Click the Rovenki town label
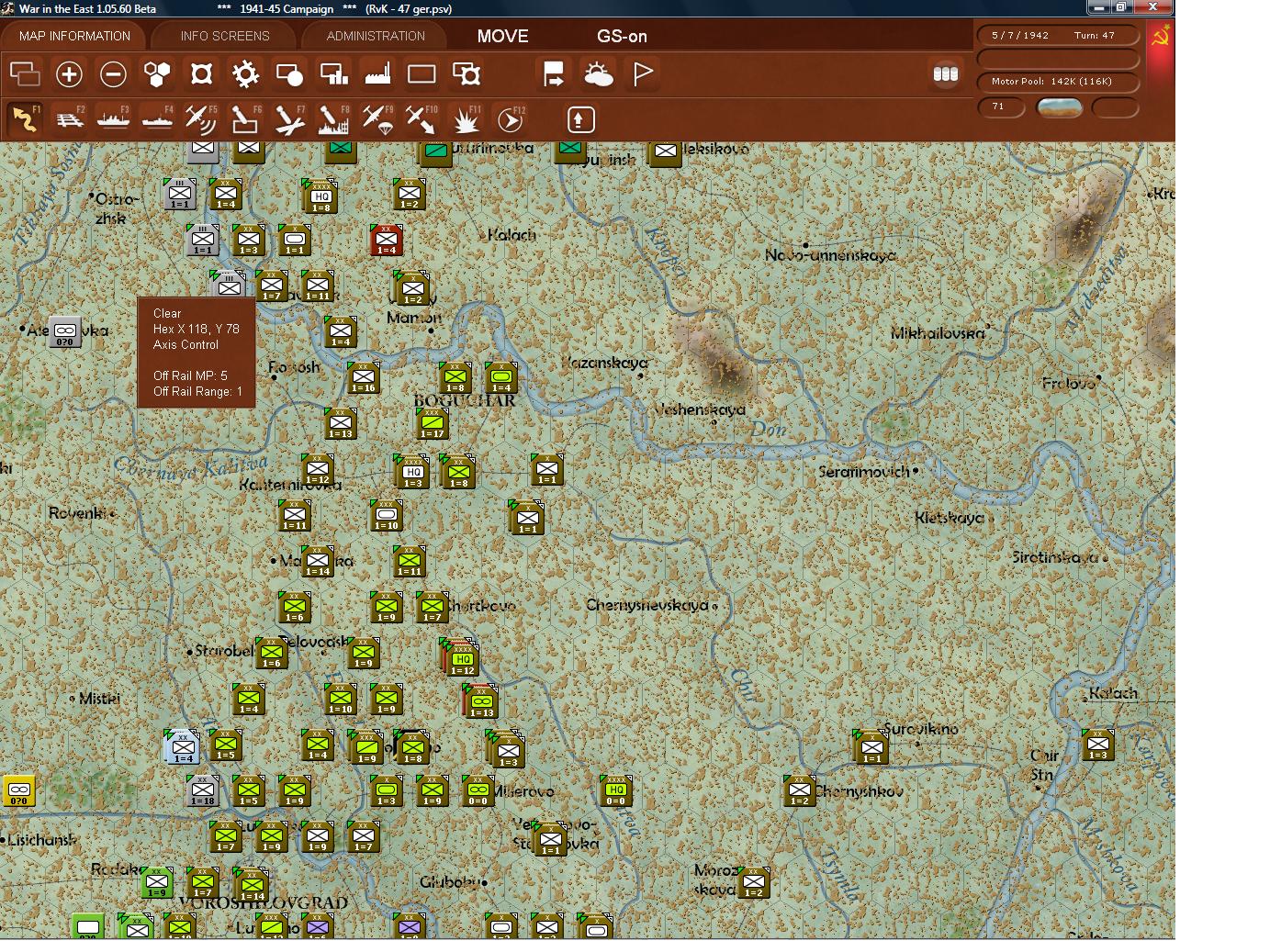This screenshot has width=1270, height=952. 78,512
